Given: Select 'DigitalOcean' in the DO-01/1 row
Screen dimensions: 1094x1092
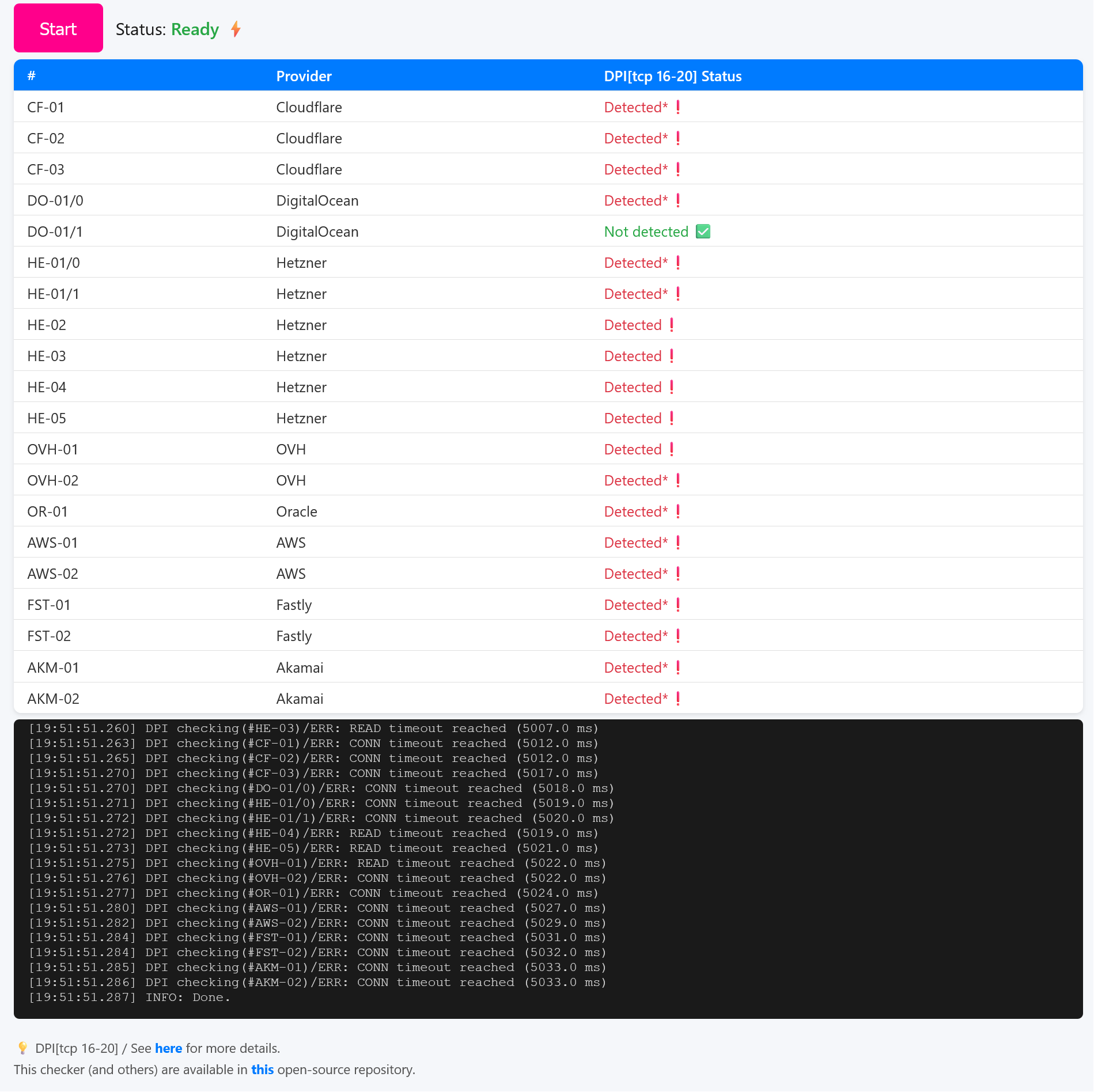Looking at the screenshot, I should [x=317, y=232].
